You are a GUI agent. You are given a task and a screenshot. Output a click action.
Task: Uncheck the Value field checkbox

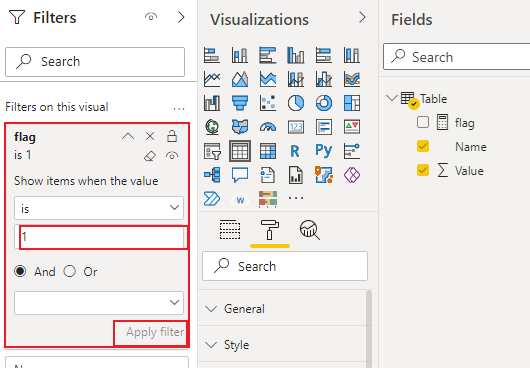click(x=423, y=170)
